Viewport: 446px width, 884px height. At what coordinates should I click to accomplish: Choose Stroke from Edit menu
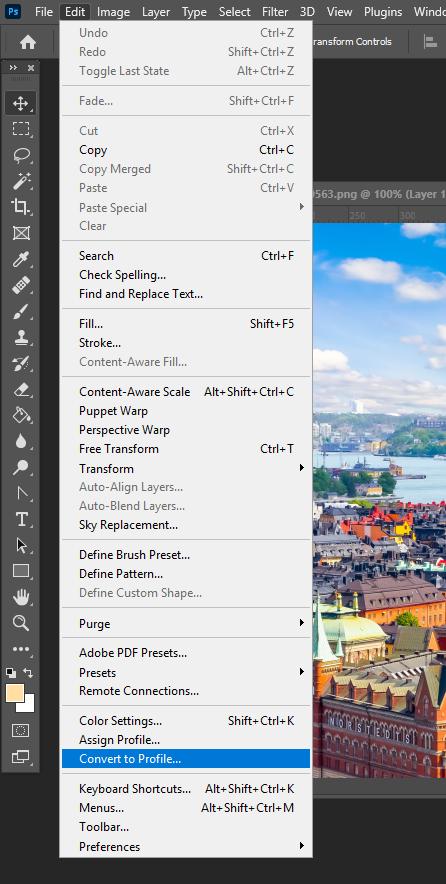click(186, 343)
